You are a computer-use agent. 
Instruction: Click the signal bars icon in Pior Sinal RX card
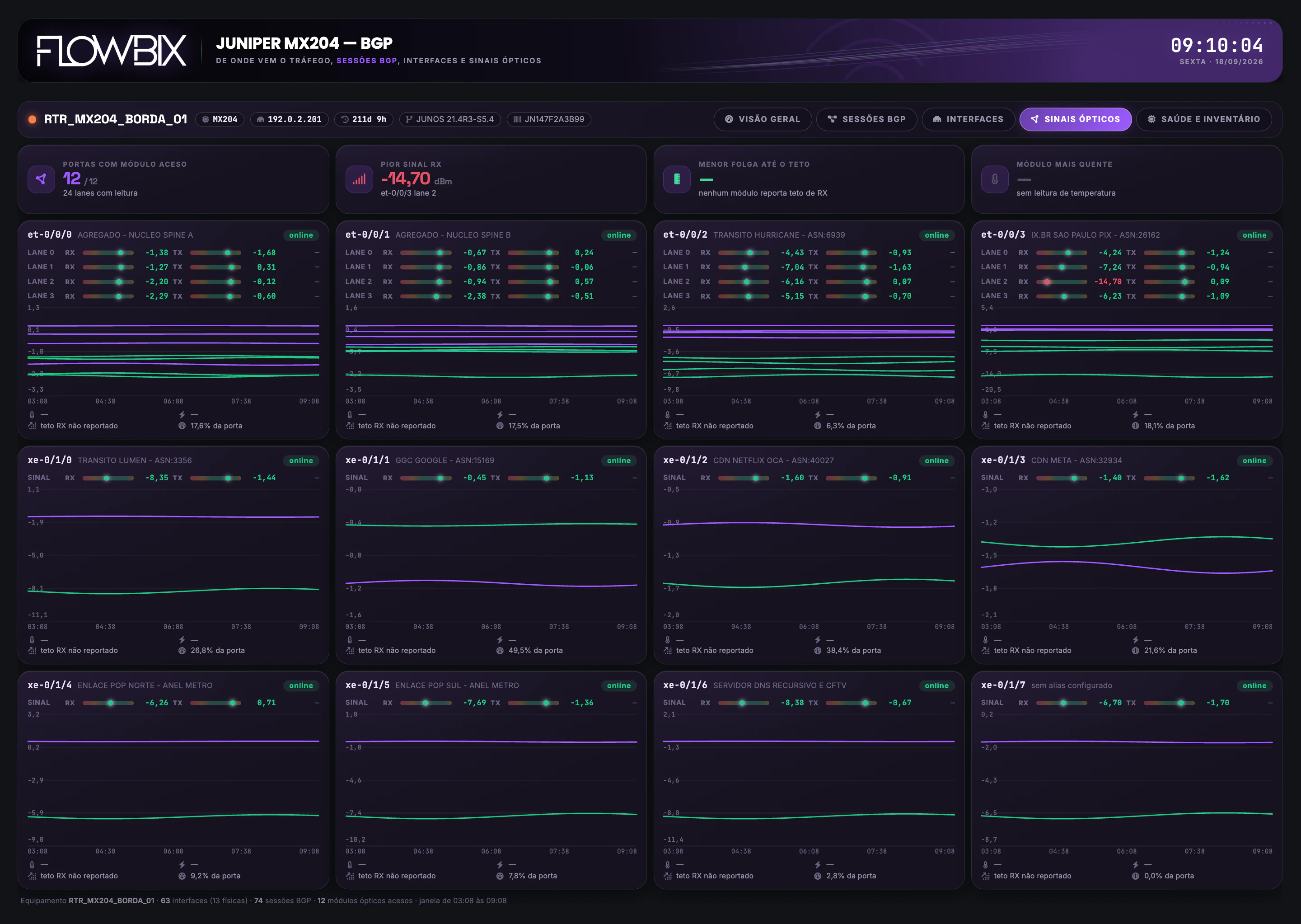tap(359, 179)
